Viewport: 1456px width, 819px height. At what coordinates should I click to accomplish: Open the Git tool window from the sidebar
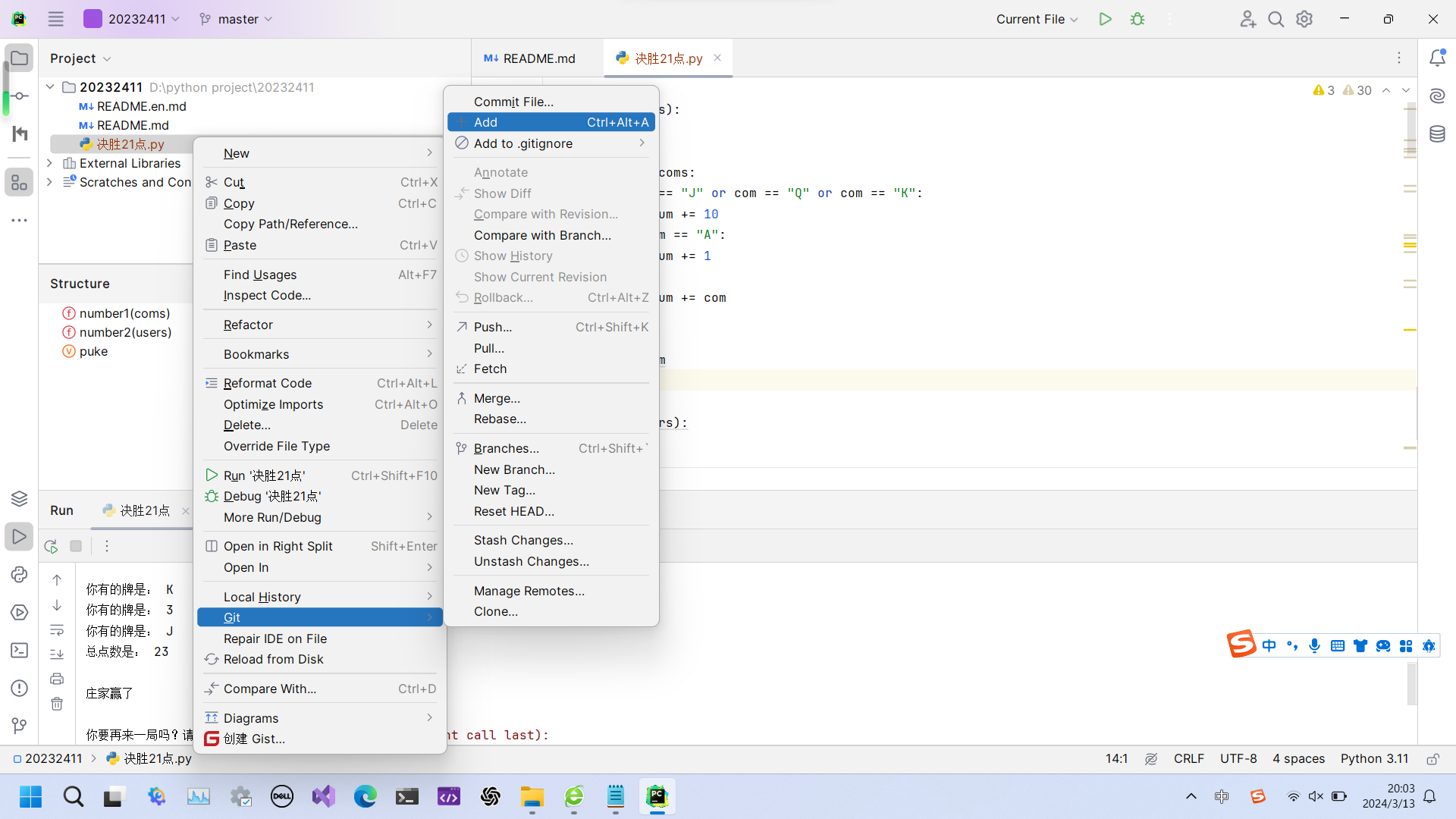pyautogui.click(x=20, y=726)
